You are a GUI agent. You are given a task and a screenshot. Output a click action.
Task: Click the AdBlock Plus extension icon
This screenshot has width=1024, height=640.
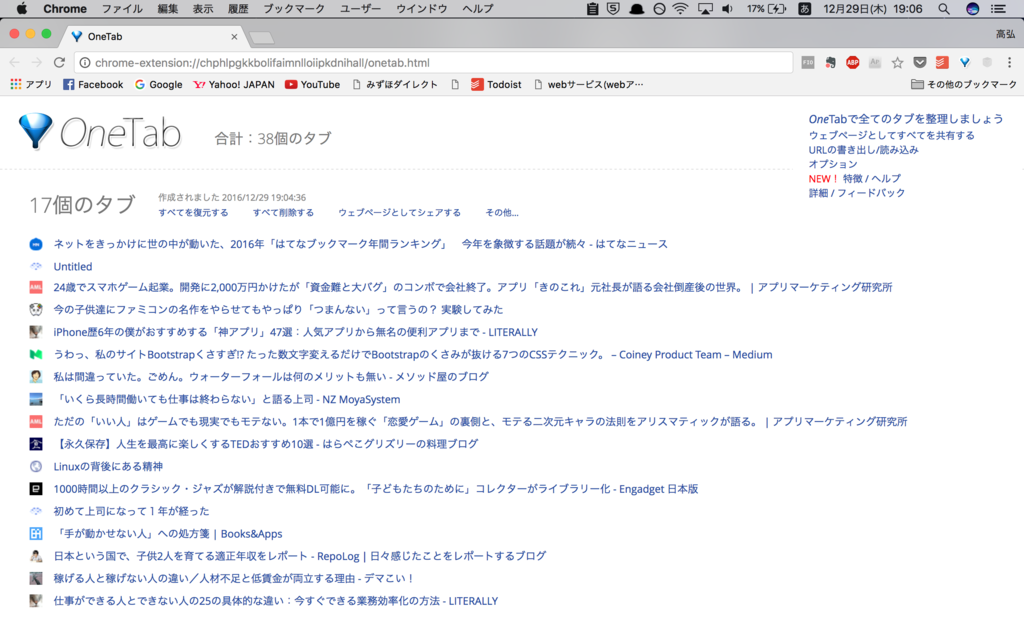pyautogui.click(x=852, y=63)
